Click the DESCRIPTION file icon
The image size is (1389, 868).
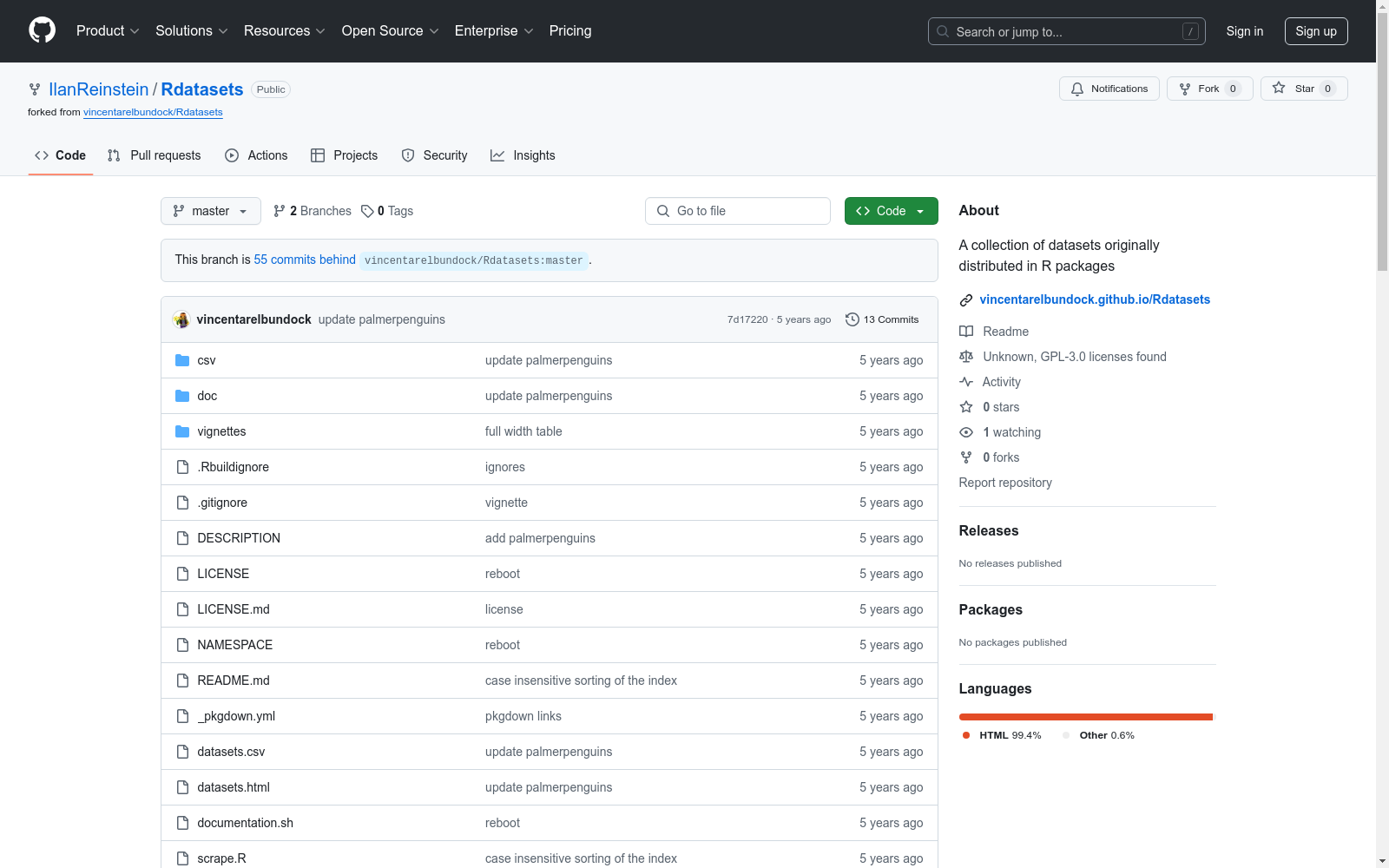click(x=182, y=538)
